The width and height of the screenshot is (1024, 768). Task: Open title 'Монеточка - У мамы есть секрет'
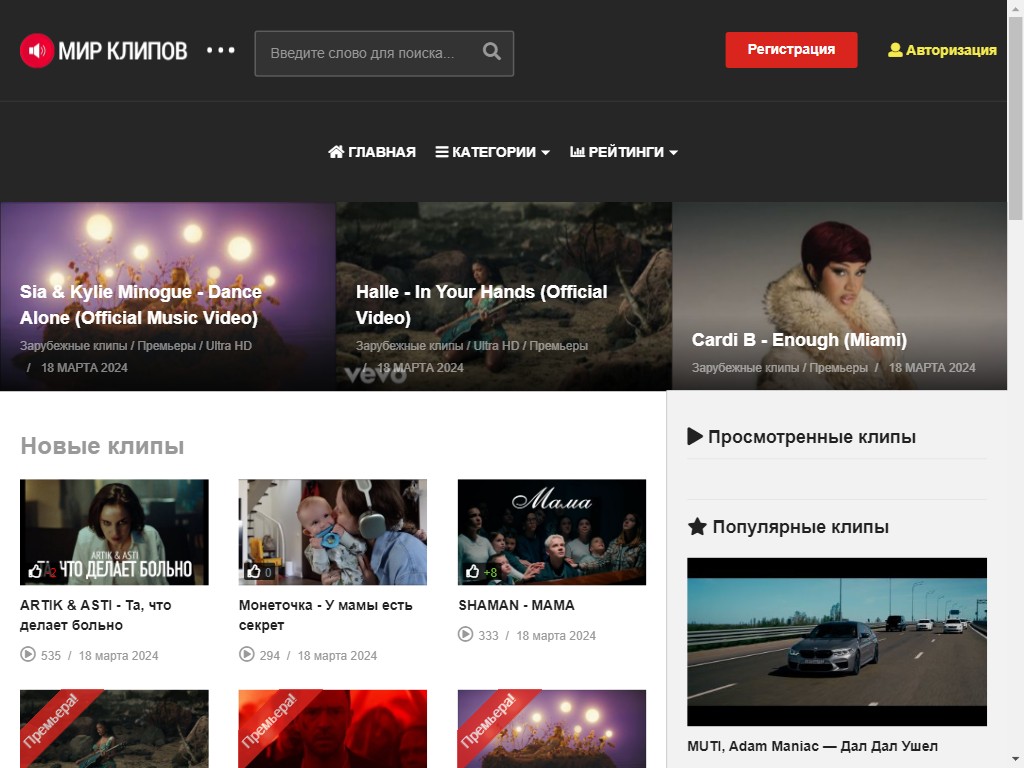click(325, 615)
